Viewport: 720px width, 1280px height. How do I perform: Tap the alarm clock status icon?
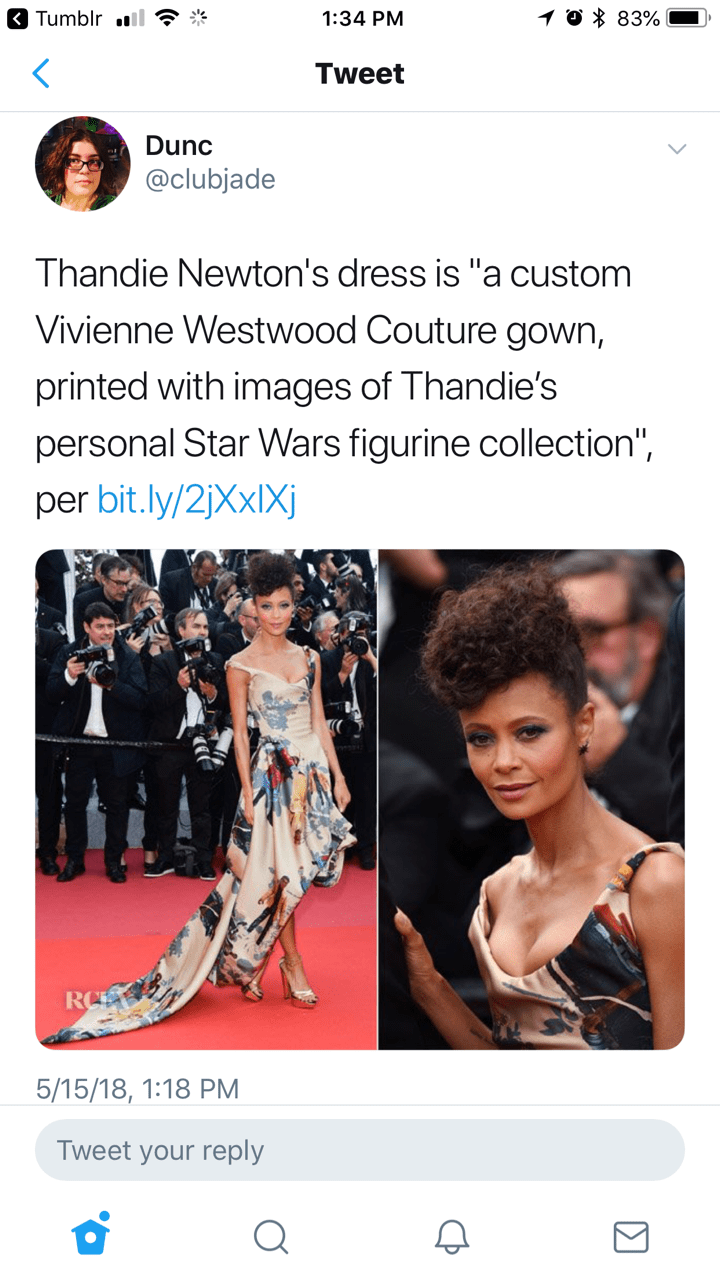coord(574,18)
